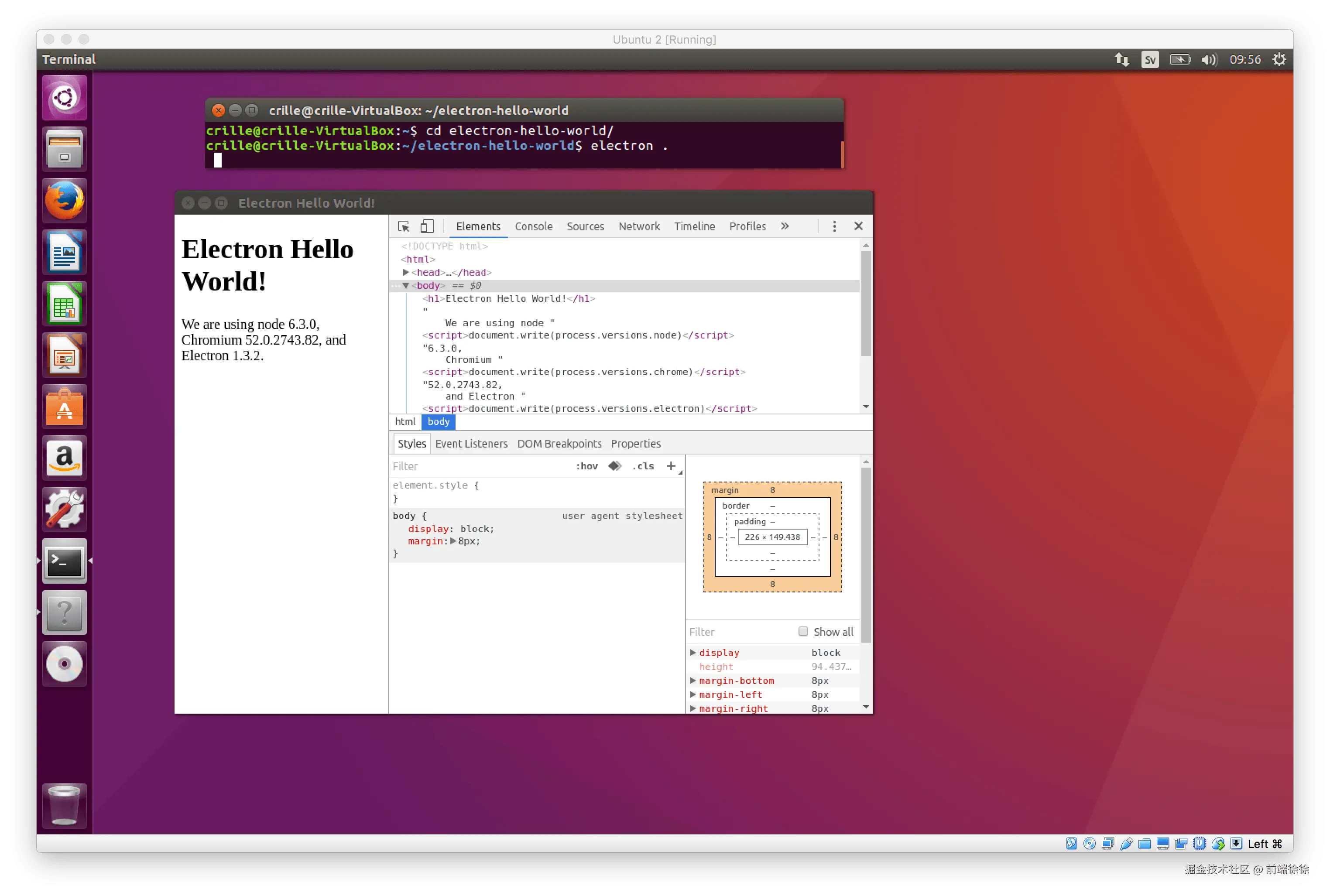Toggle .cls element classes panel
Image resolution: width=1330 pixels, height=896 pixels.
(x=643, y=466)
